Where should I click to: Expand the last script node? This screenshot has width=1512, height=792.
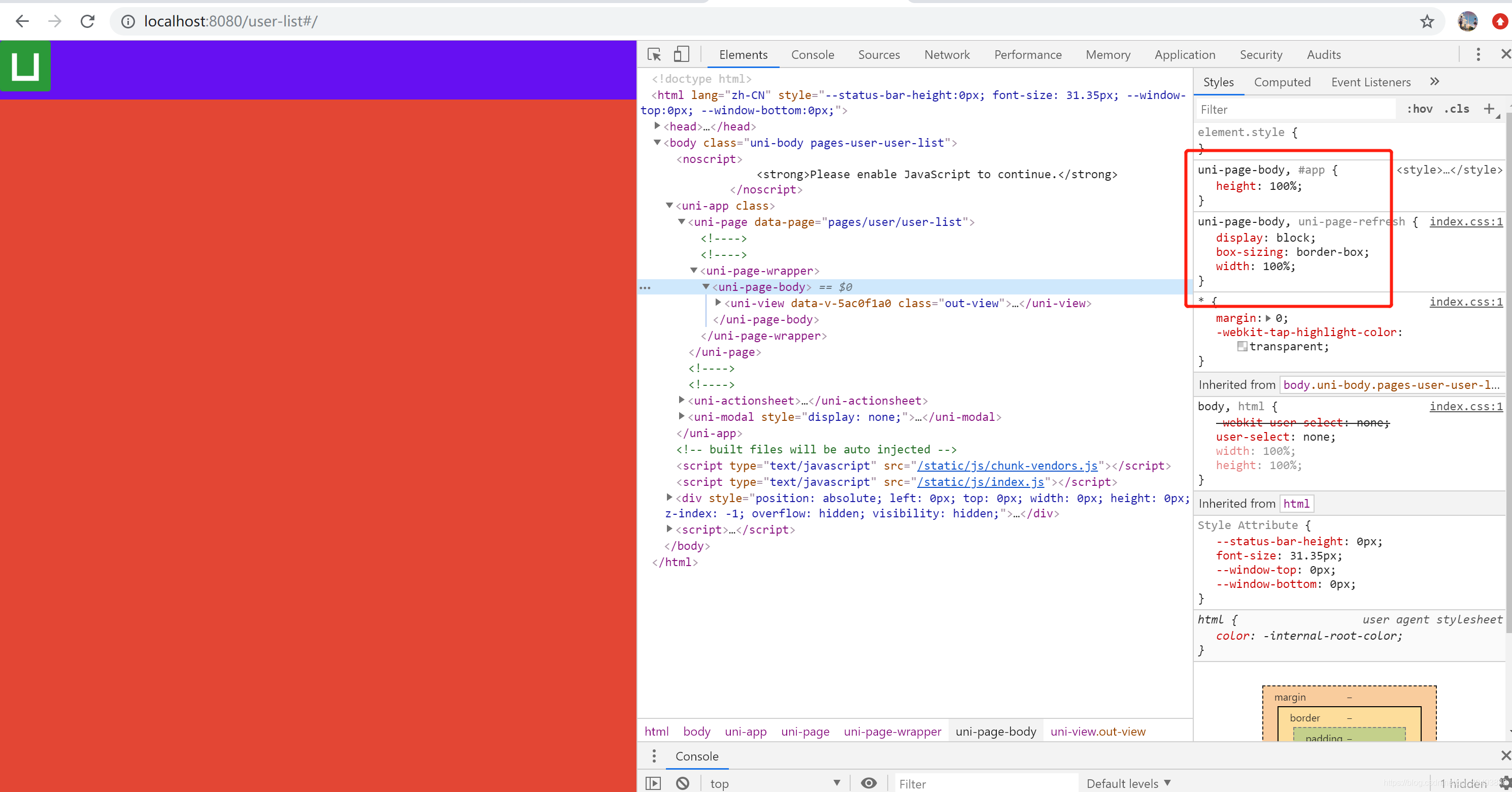coord(669,529)
